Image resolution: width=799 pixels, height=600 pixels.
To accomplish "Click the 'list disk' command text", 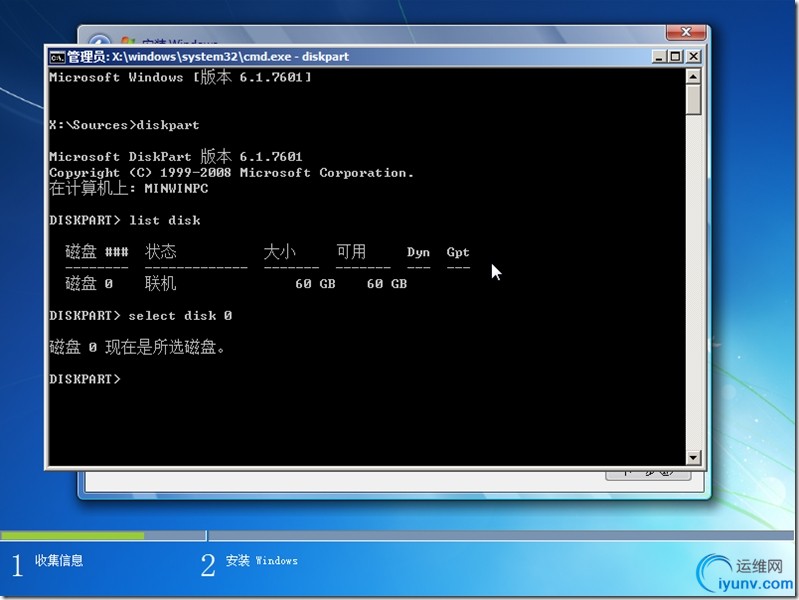I will click(165, 220).
